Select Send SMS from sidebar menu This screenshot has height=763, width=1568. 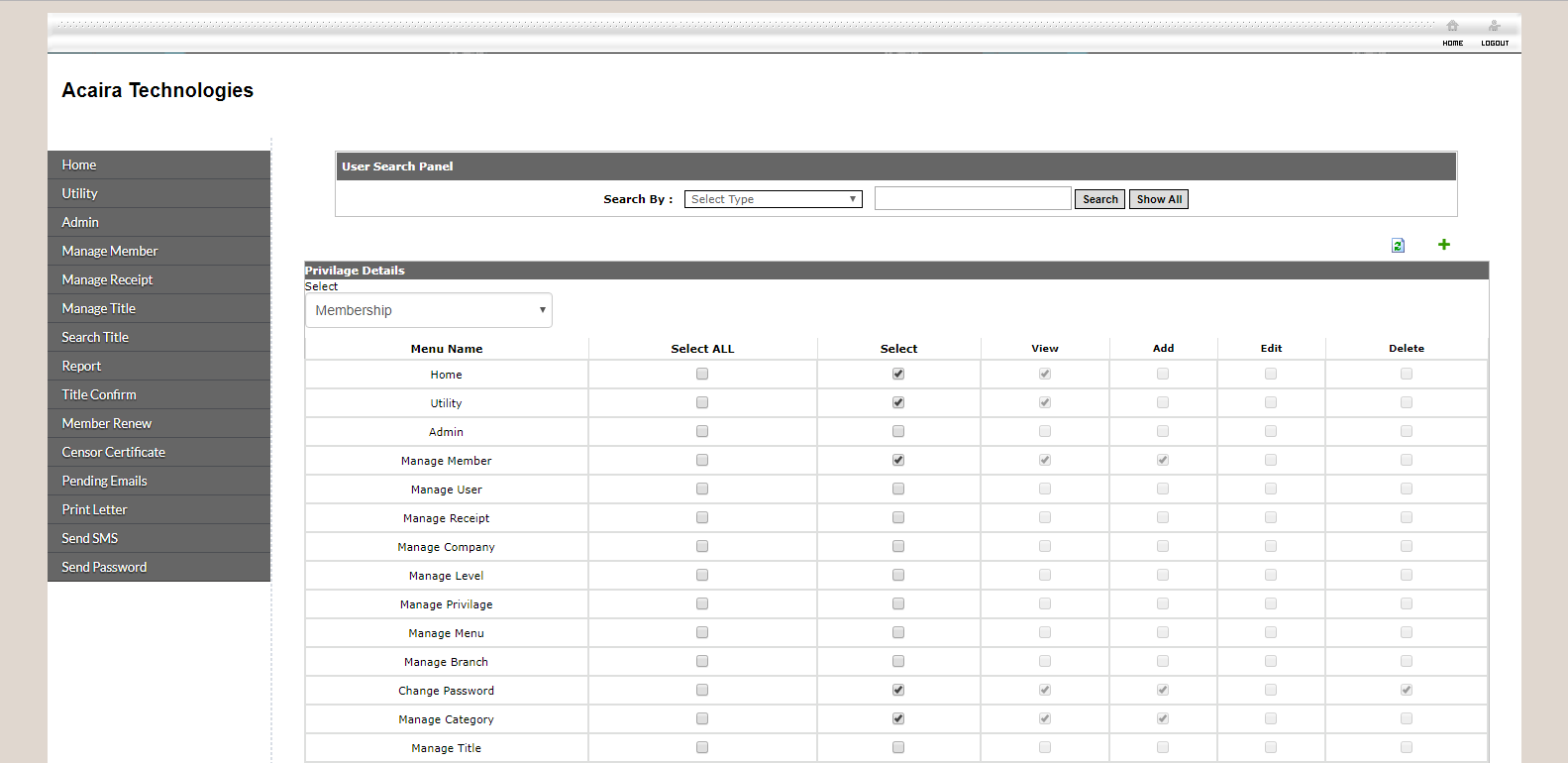tap(90, 539)
